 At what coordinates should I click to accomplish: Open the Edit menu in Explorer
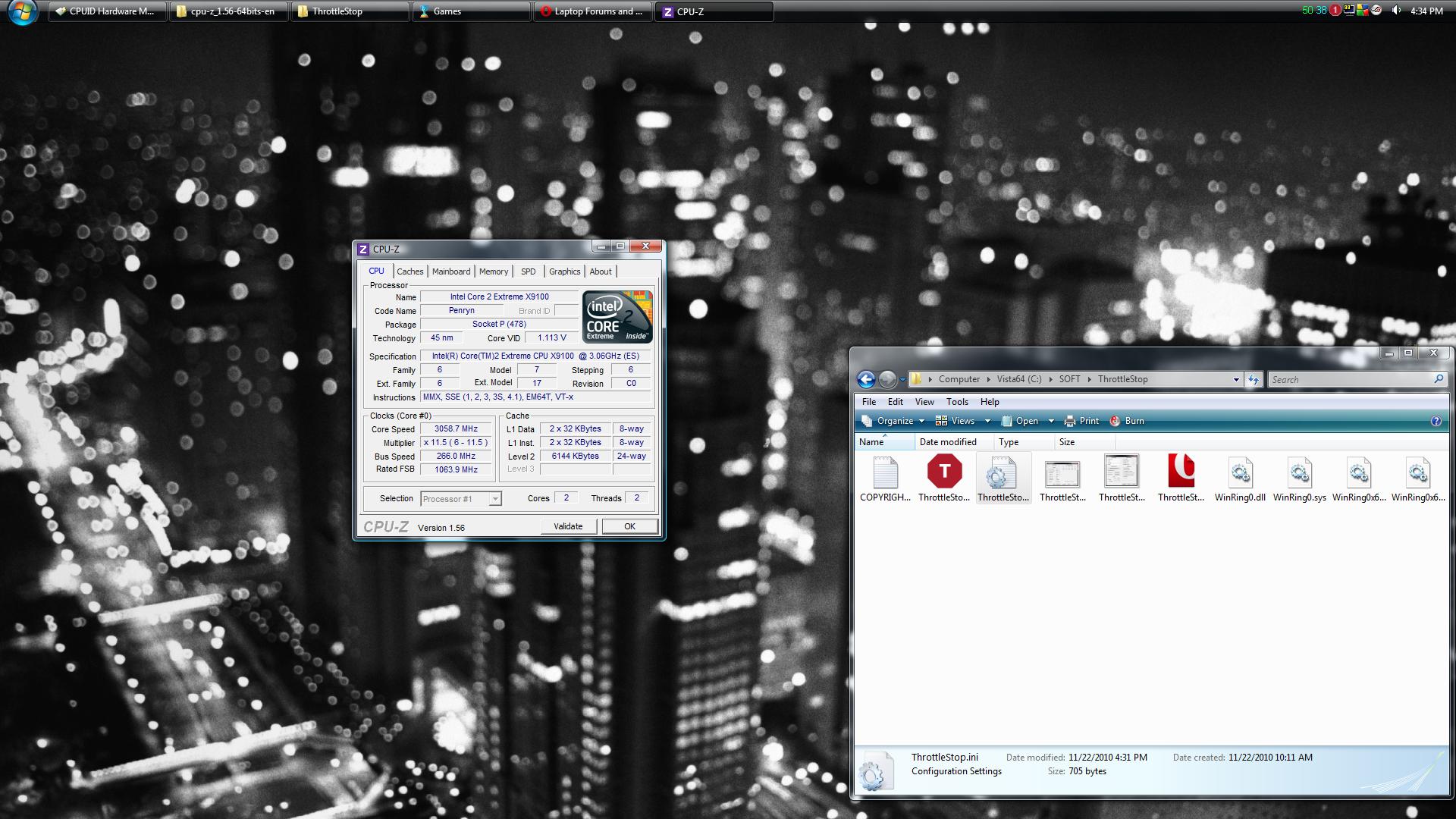coord(896,402)
